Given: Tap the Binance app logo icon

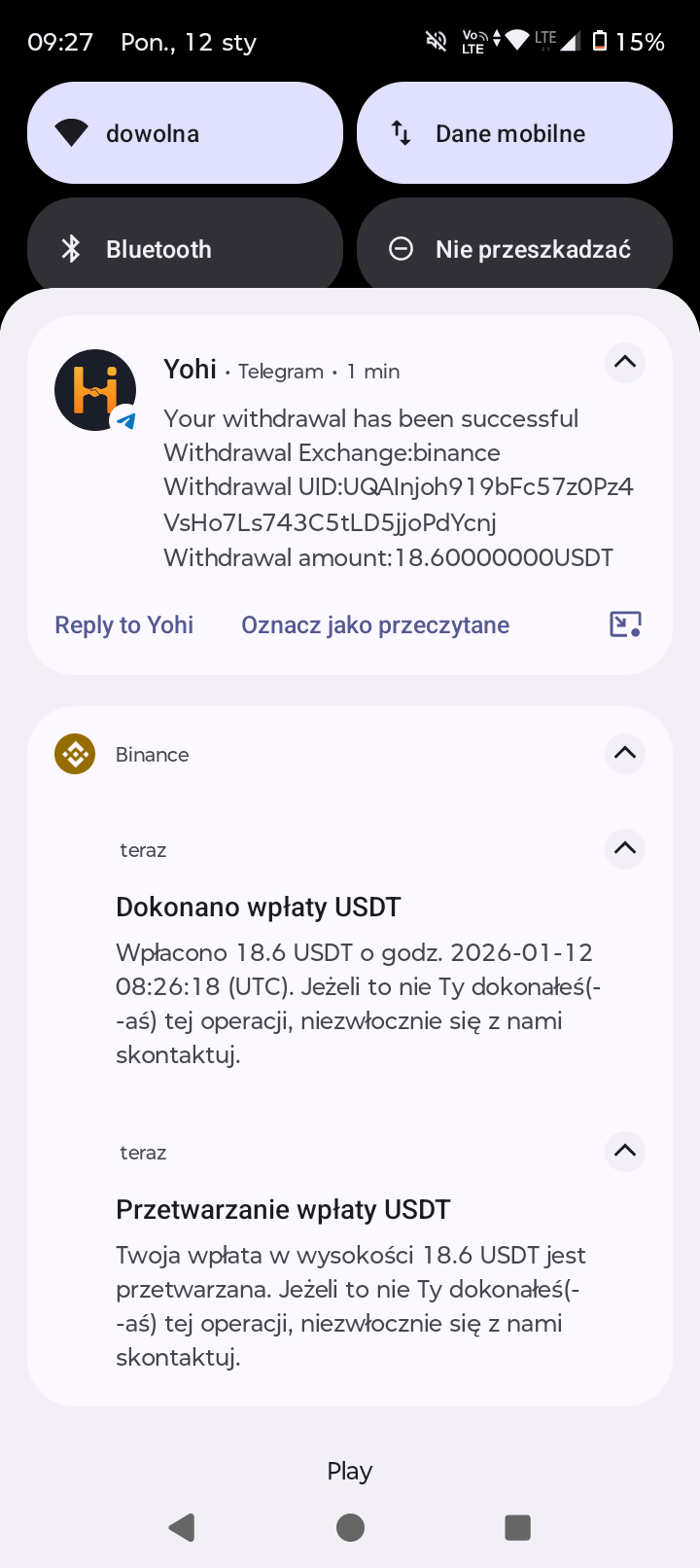Looking at the screenshot, I should (x=75, y=754).
